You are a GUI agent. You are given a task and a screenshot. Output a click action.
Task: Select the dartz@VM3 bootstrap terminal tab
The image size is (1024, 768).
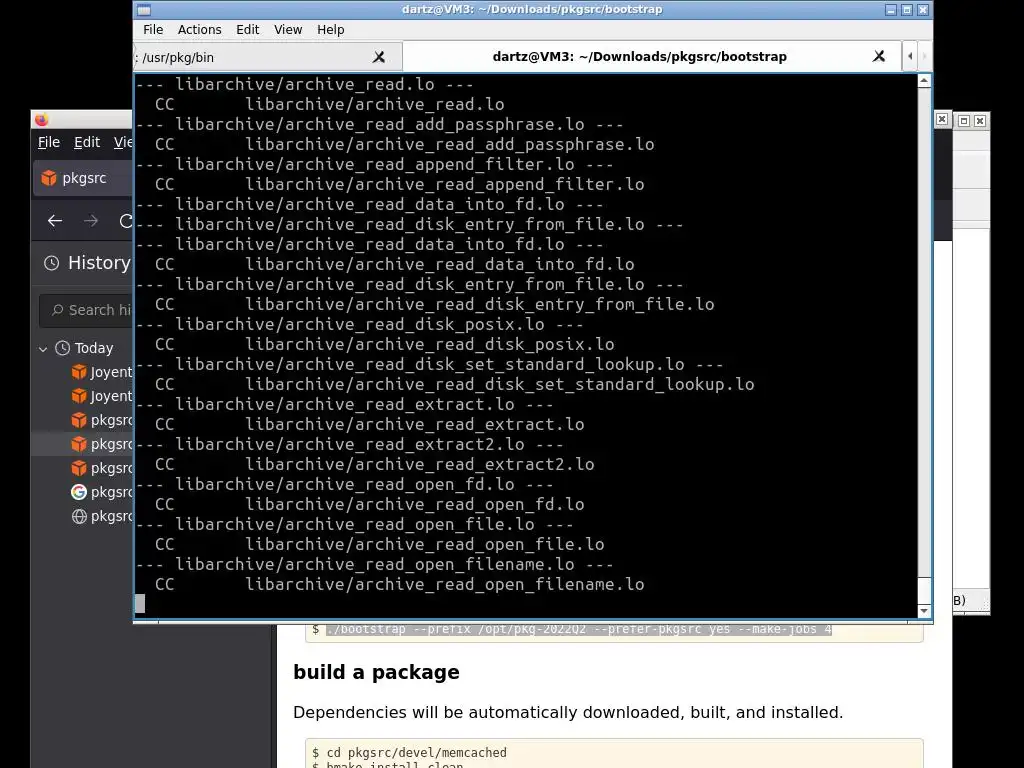pos(639,56)
